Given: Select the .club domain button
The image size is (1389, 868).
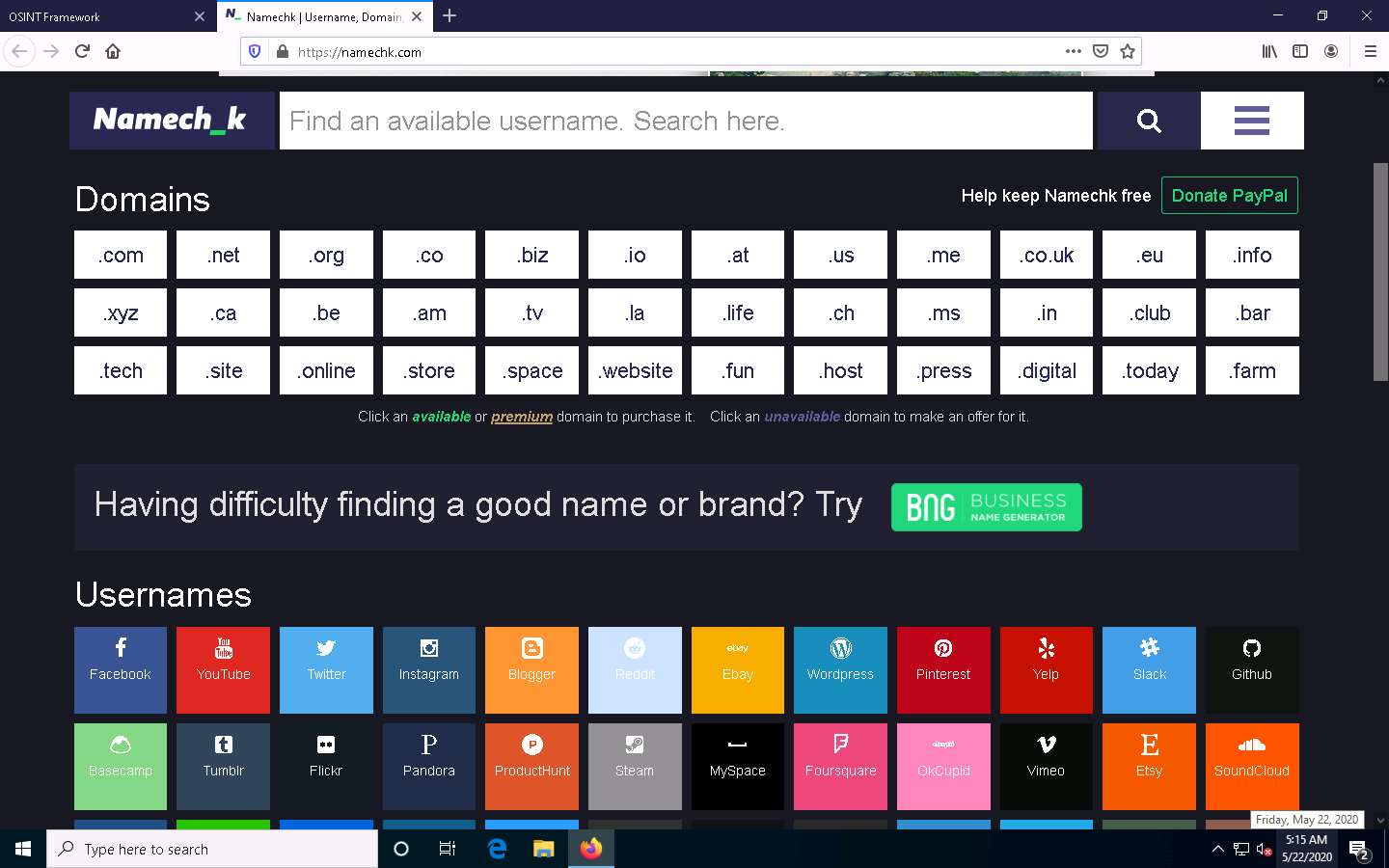Looking at the screenshot, I should 1149,312.
